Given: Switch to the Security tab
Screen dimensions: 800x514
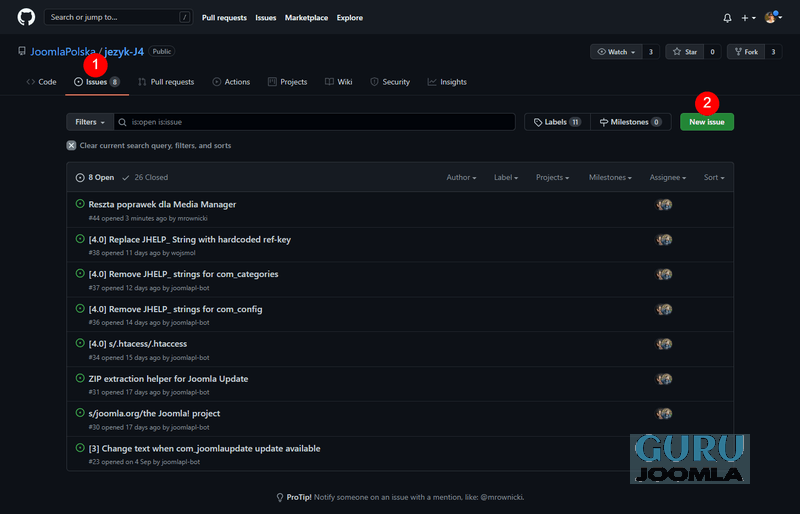Looking at the screenshot, I should (x=390, y=82).
